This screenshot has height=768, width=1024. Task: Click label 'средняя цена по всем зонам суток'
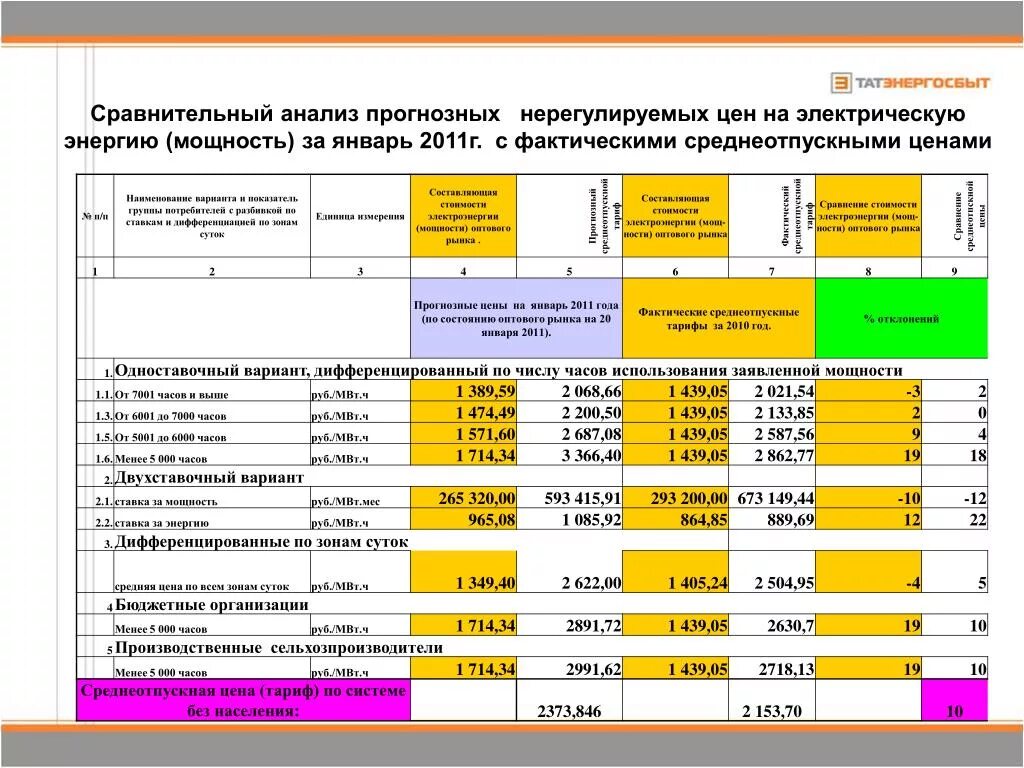pos(202,586)
